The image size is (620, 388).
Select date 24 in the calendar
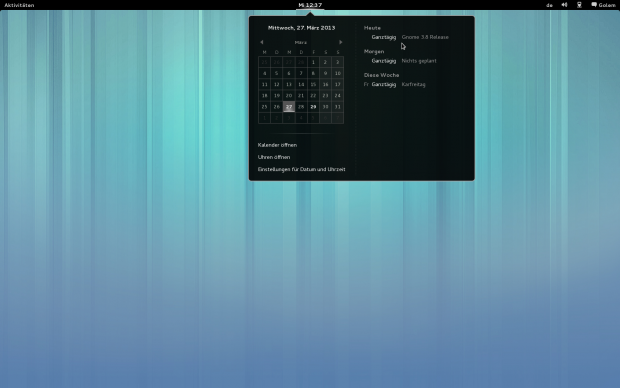coord(337,95)
